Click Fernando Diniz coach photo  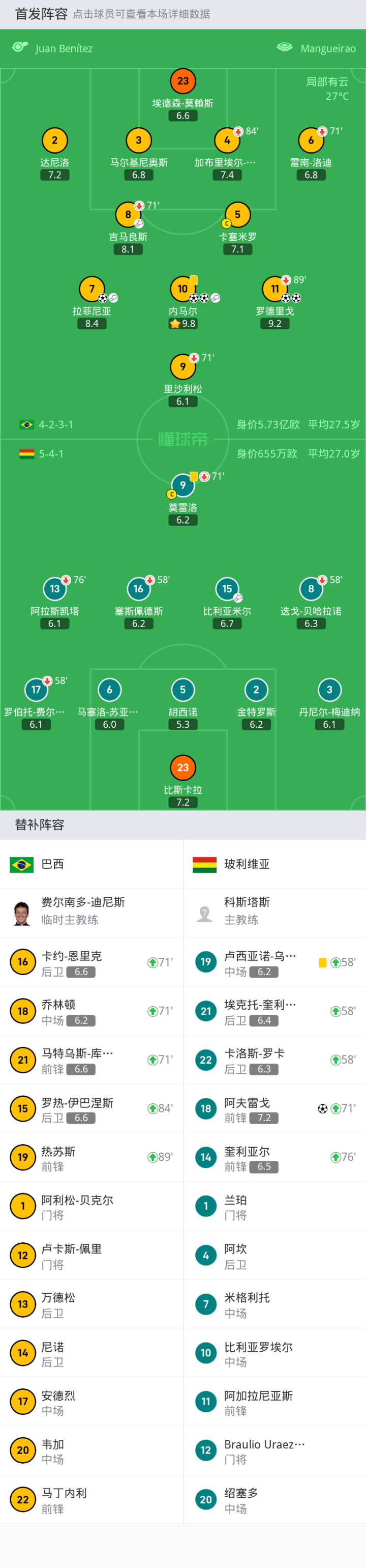[22, 913]
